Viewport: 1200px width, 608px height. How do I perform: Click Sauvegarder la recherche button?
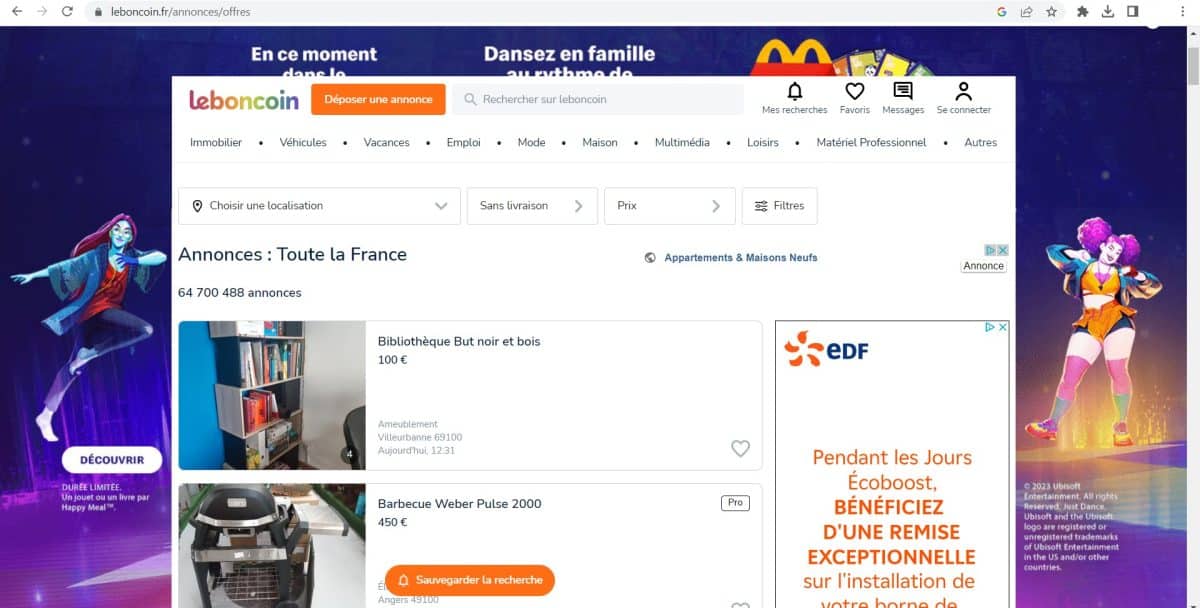click(x=469, y=580)
